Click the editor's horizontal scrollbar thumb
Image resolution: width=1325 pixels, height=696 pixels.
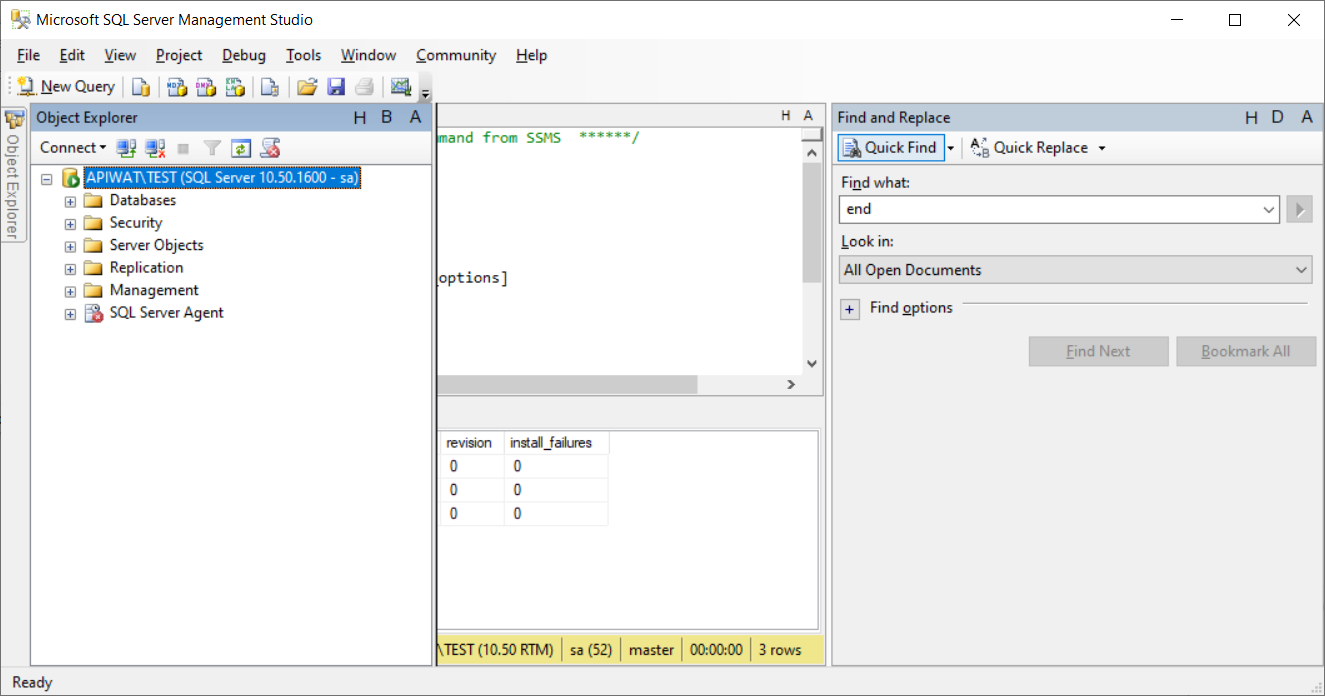(567, 384)
